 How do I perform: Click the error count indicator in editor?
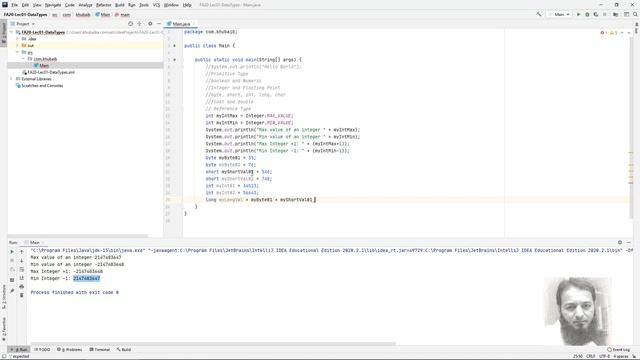click(x=604, y=33)
